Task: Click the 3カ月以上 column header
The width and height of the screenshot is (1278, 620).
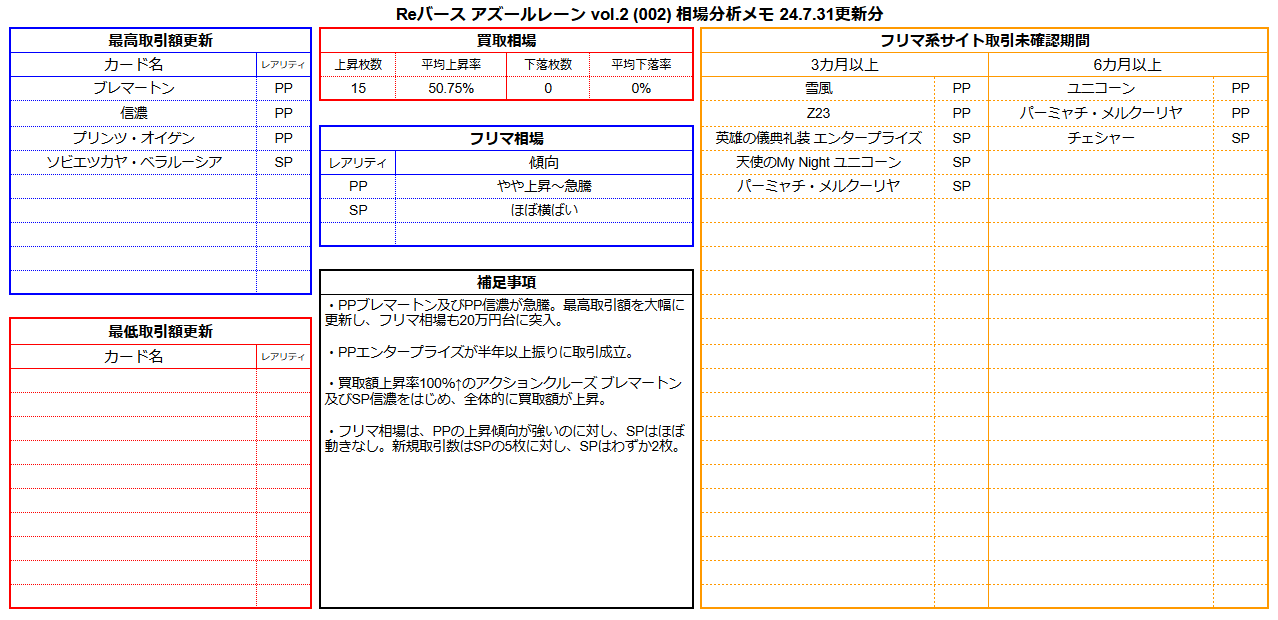Action: [x=845, y=64]
